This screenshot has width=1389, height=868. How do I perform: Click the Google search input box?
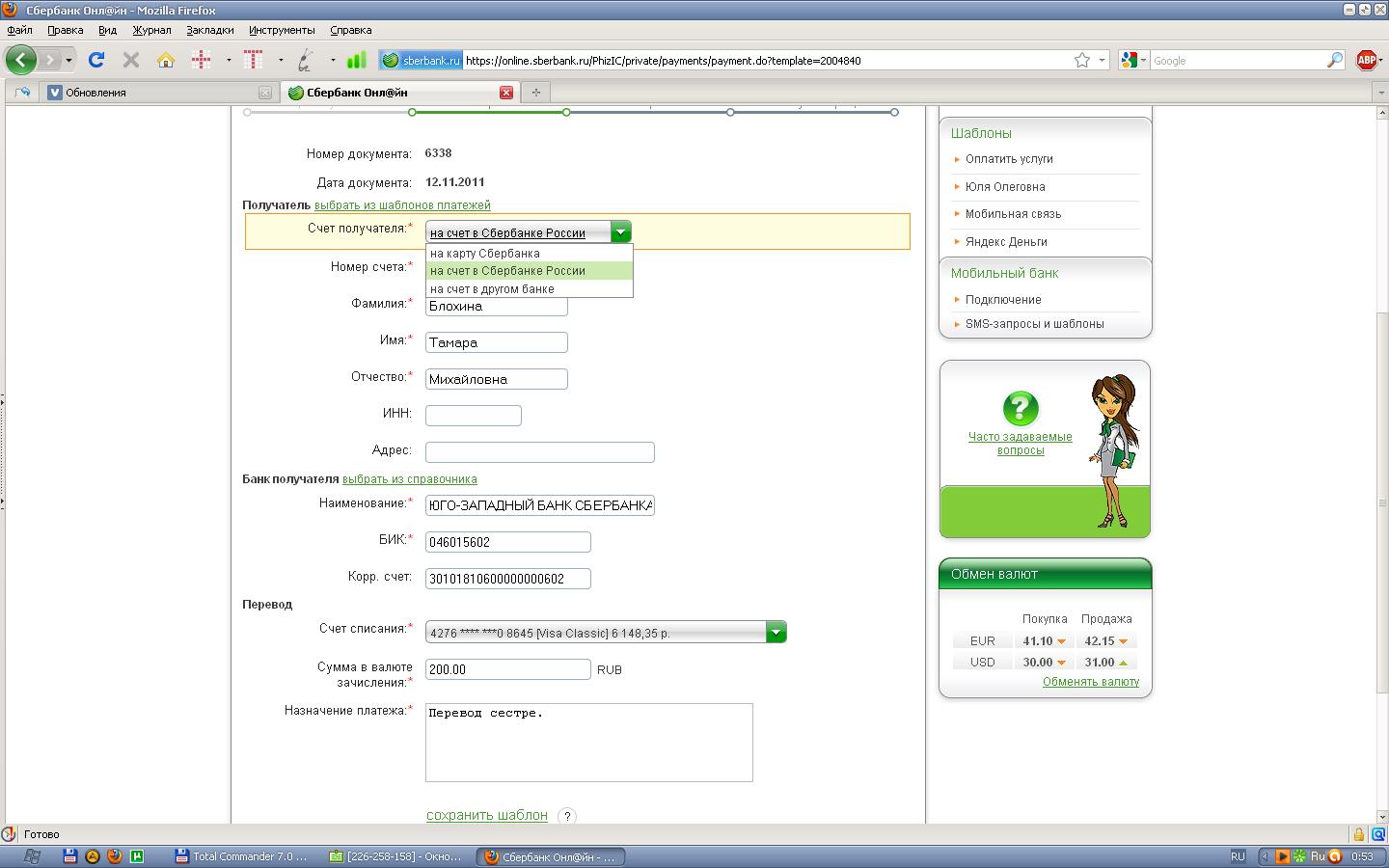pyautogui.click(x=1239, y=60)
